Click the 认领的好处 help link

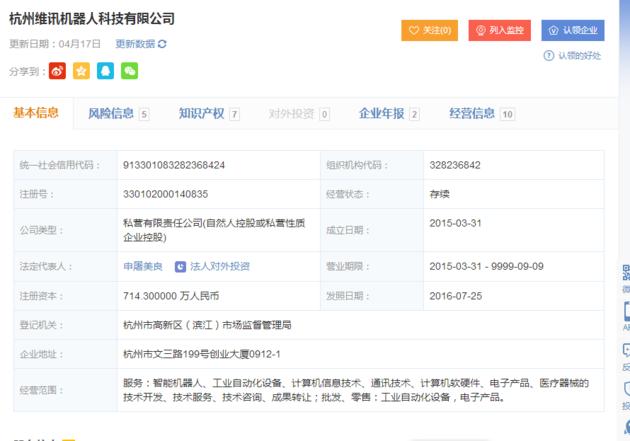coord(580,56)
